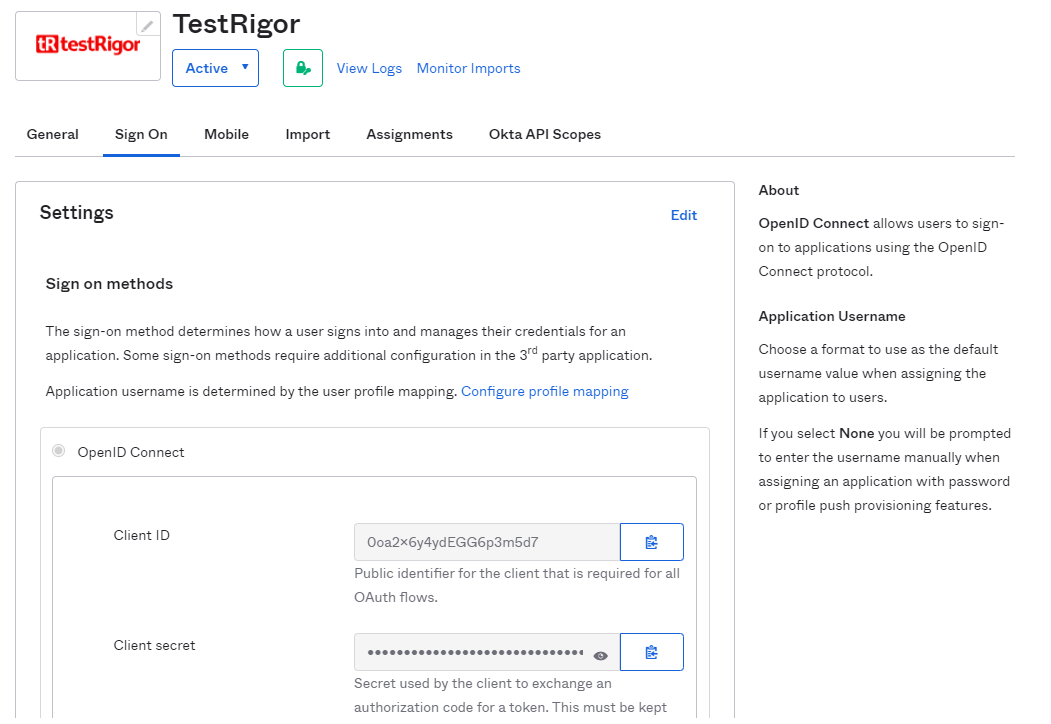This screenshot has height=724, width=1051.
Task: Open the Configure profile mapping link
Action: [x=544, y=391]
